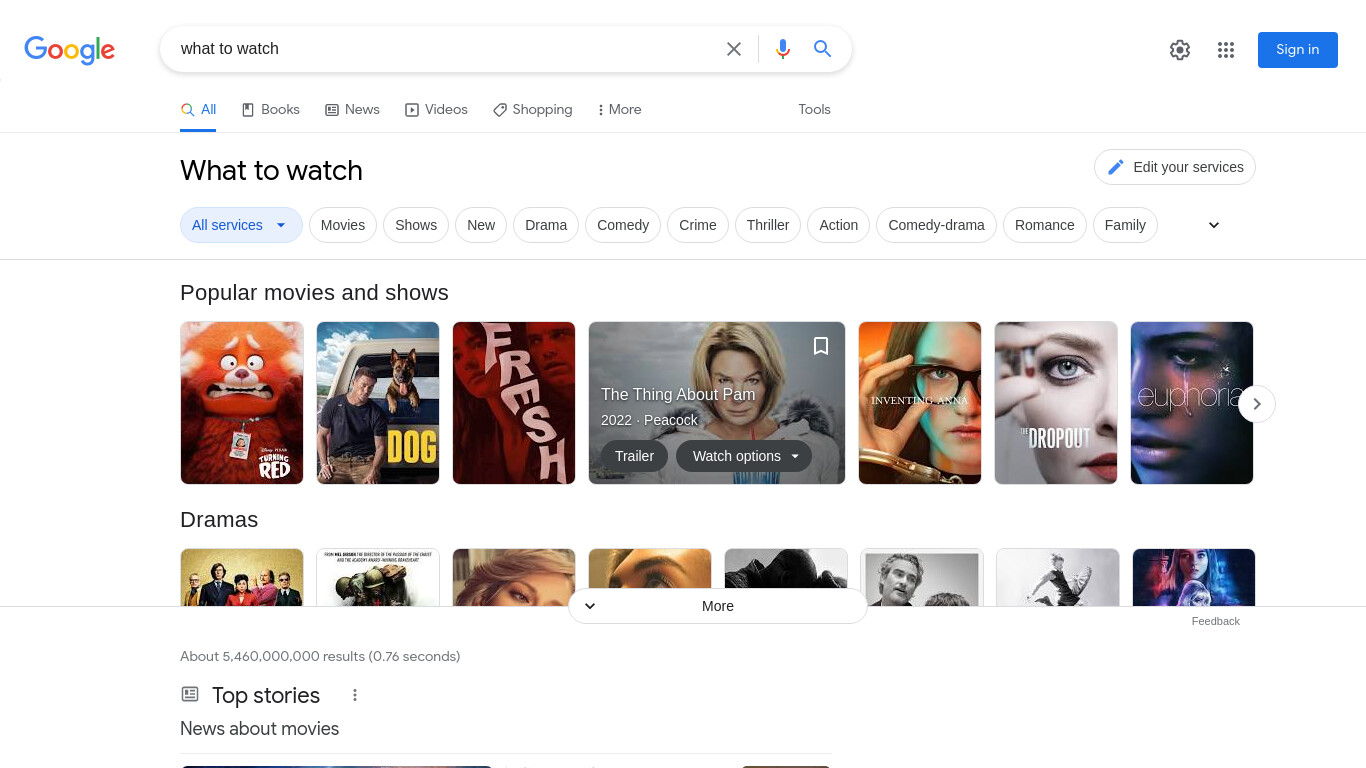Image resolution: width=1366 pixels, height=768 pixels.
Task: Filter by Romance chip
Action: pyautogui.click(x=1045, y=225)
